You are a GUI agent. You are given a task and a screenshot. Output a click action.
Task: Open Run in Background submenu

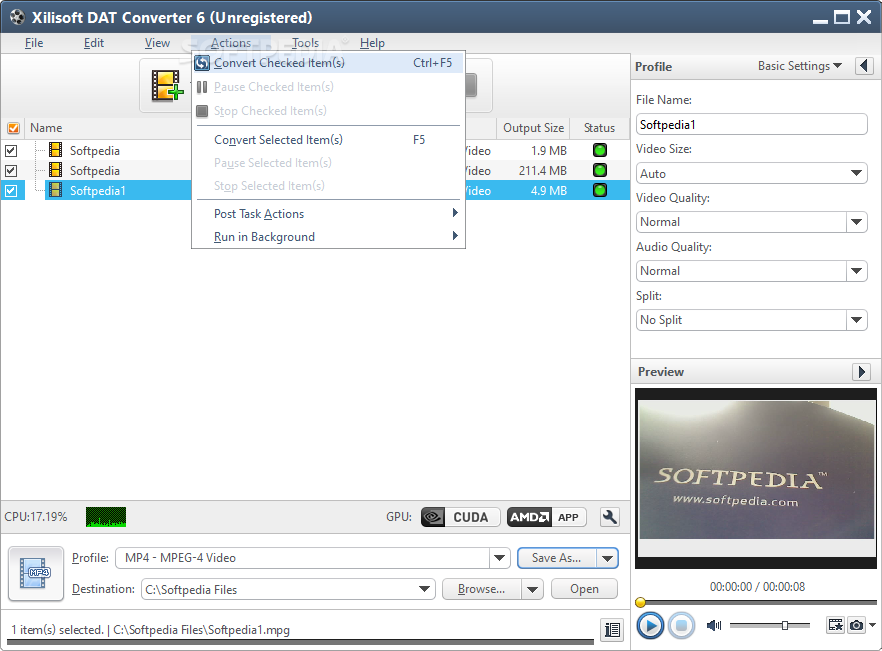(328, 237)
